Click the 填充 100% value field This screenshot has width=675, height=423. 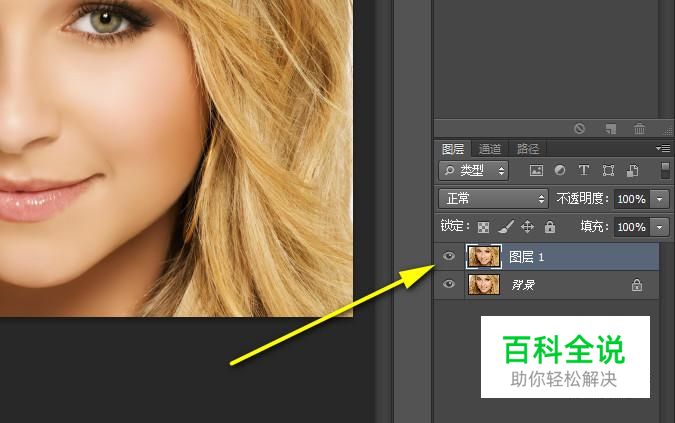[632, 227]
